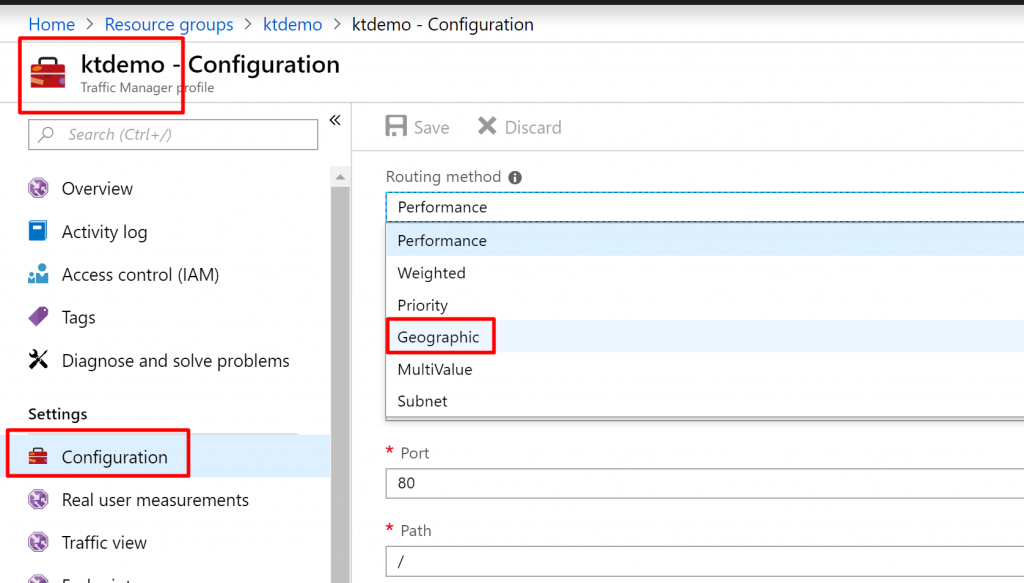This screenshot has height=583, width=1024.
Task: Click the sidebar scrollbar up arrow
Action: (340, 177)
